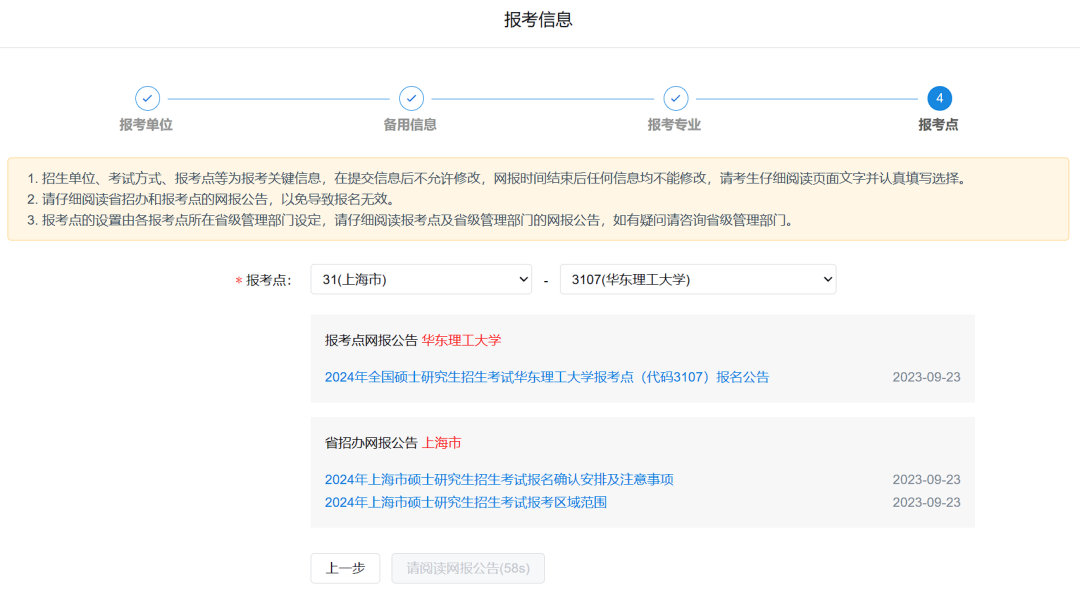The image size is (1080, 605).
Task: Expand the 3107(华东理工大学) exam site dropdown
Action: 697,280
